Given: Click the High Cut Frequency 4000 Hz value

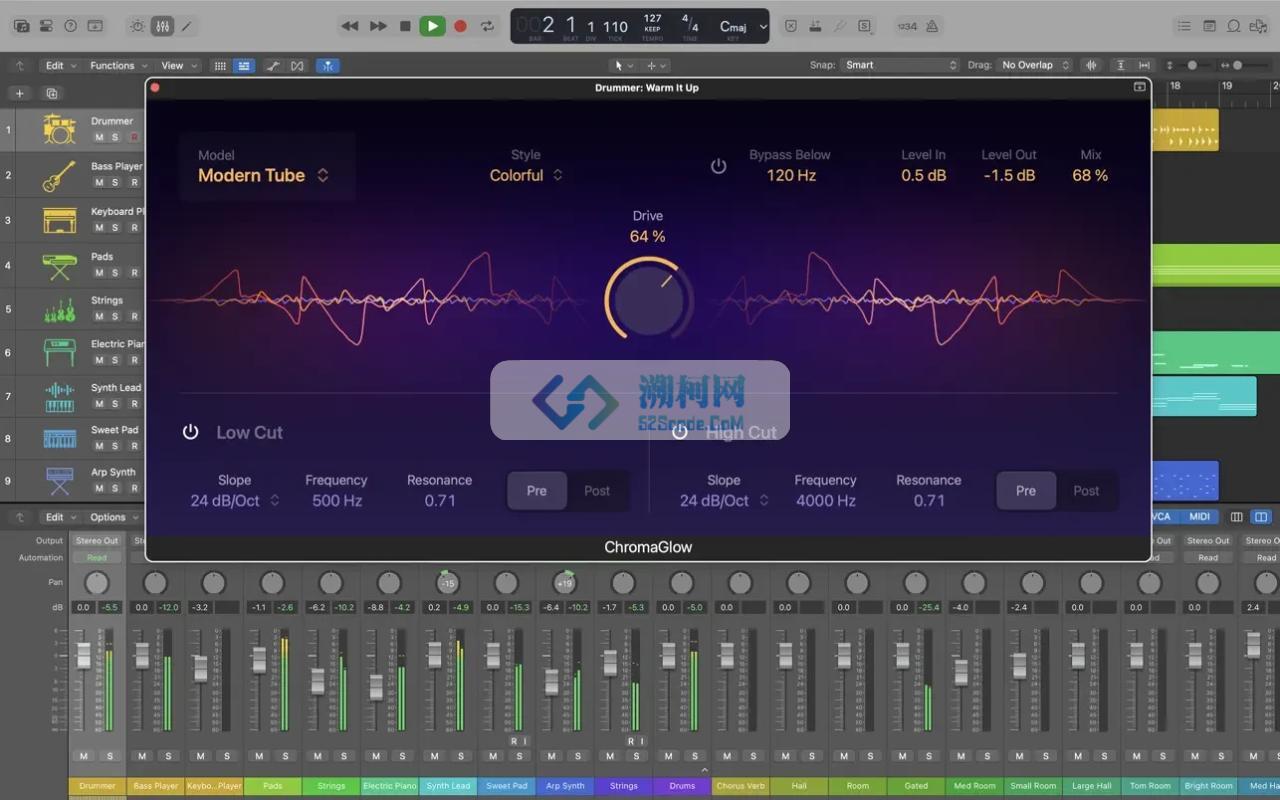Looking at the screenshot, I should tap(826, 501).
